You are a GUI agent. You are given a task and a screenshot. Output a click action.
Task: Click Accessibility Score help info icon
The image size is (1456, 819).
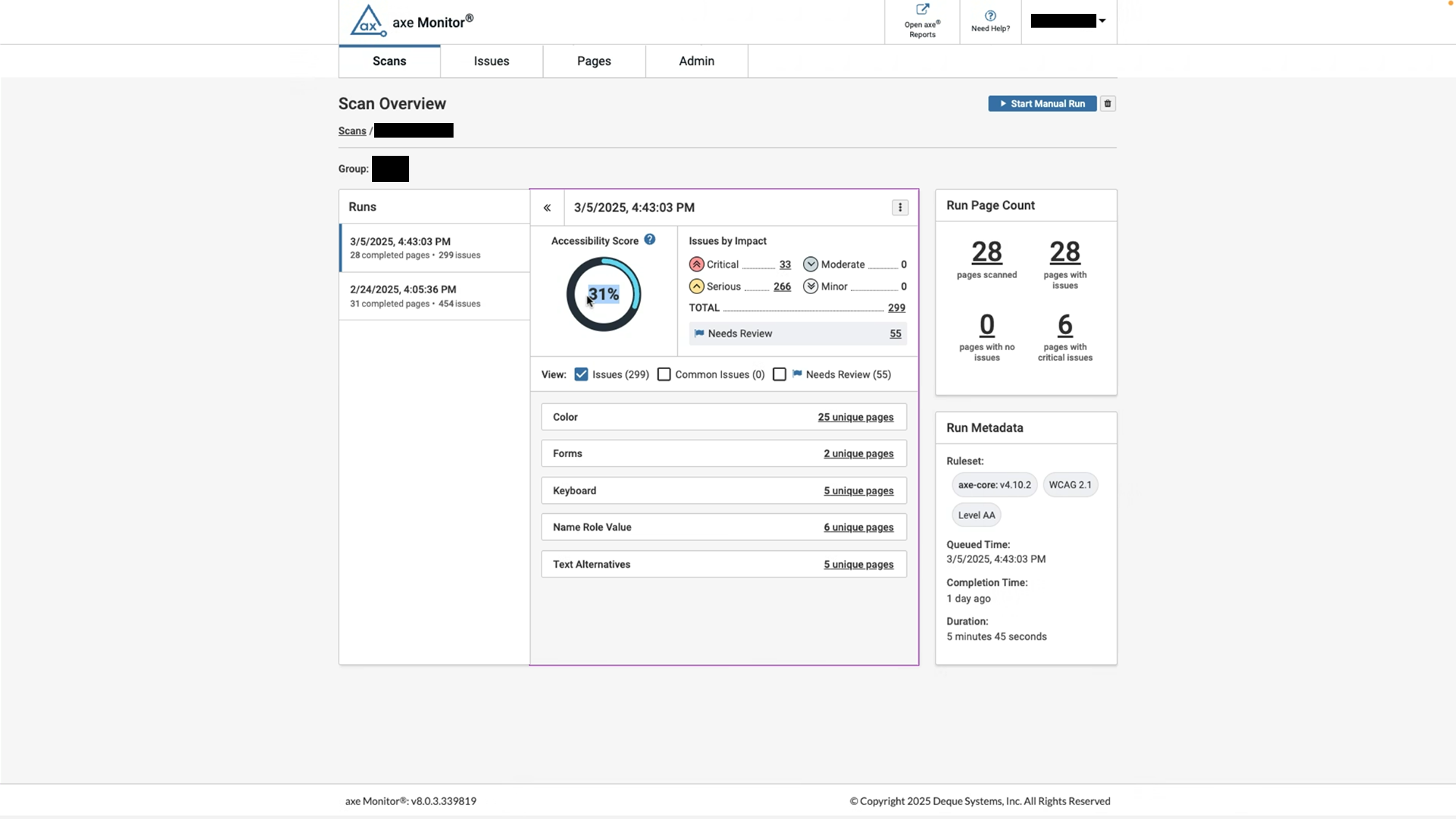(649, 240)
